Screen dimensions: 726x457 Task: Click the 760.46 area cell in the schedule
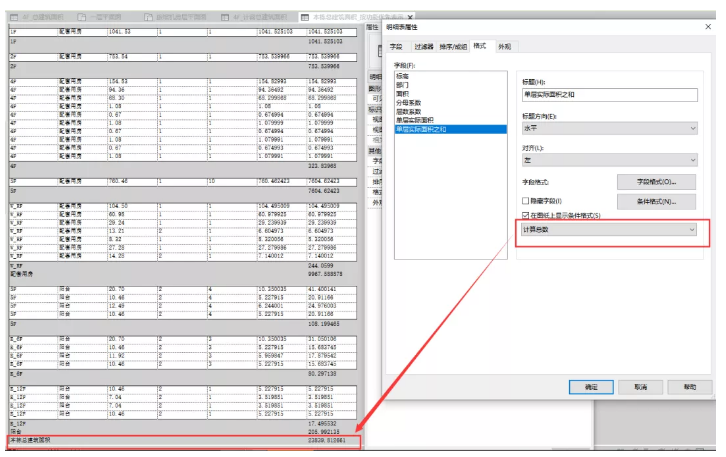coord(118,182)
